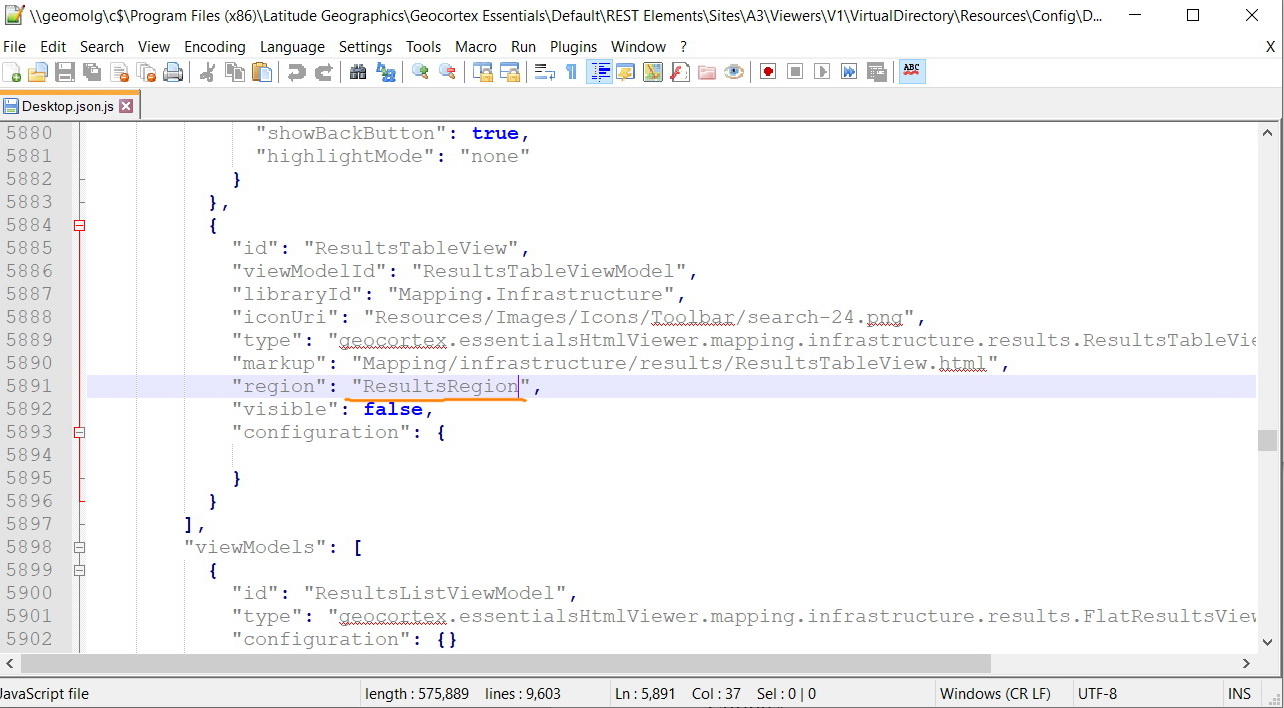The height and width of the screenshot is (708, 1284).
Task: Toggle Word Wrap toolbar button
Action: click(x=545, y=72)
